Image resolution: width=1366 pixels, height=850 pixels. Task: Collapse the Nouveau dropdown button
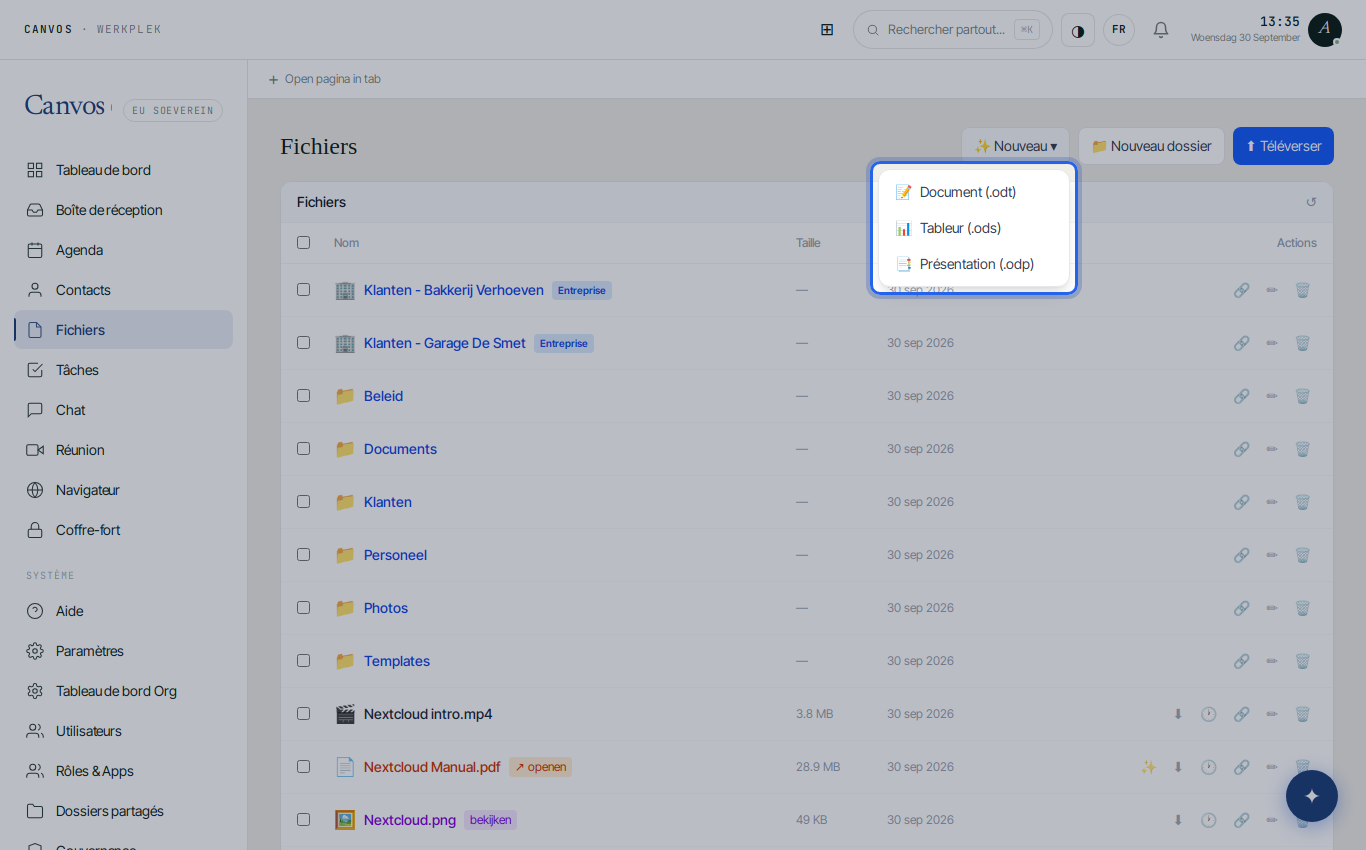[x=1015, y=146]
